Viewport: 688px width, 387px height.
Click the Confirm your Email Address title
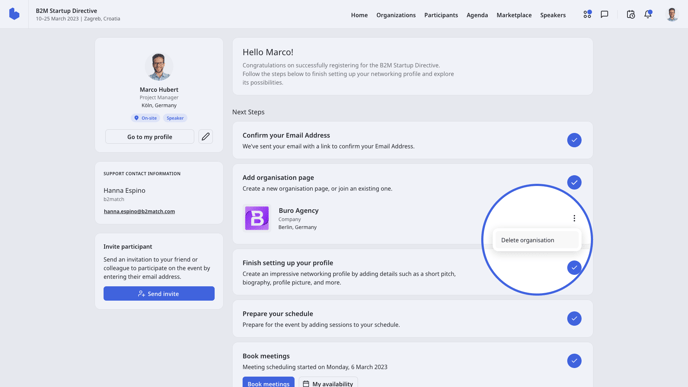pos(286,135)
